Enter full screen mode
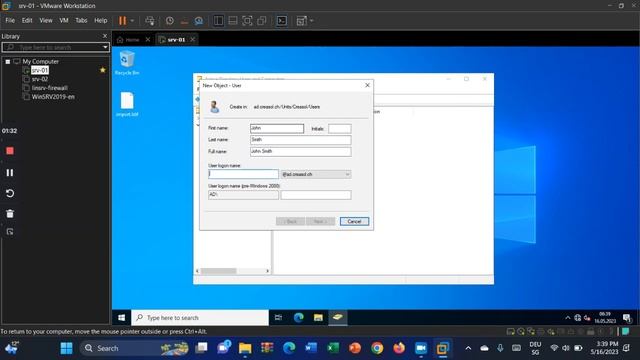Screen dimensions: 640x360 247,20
